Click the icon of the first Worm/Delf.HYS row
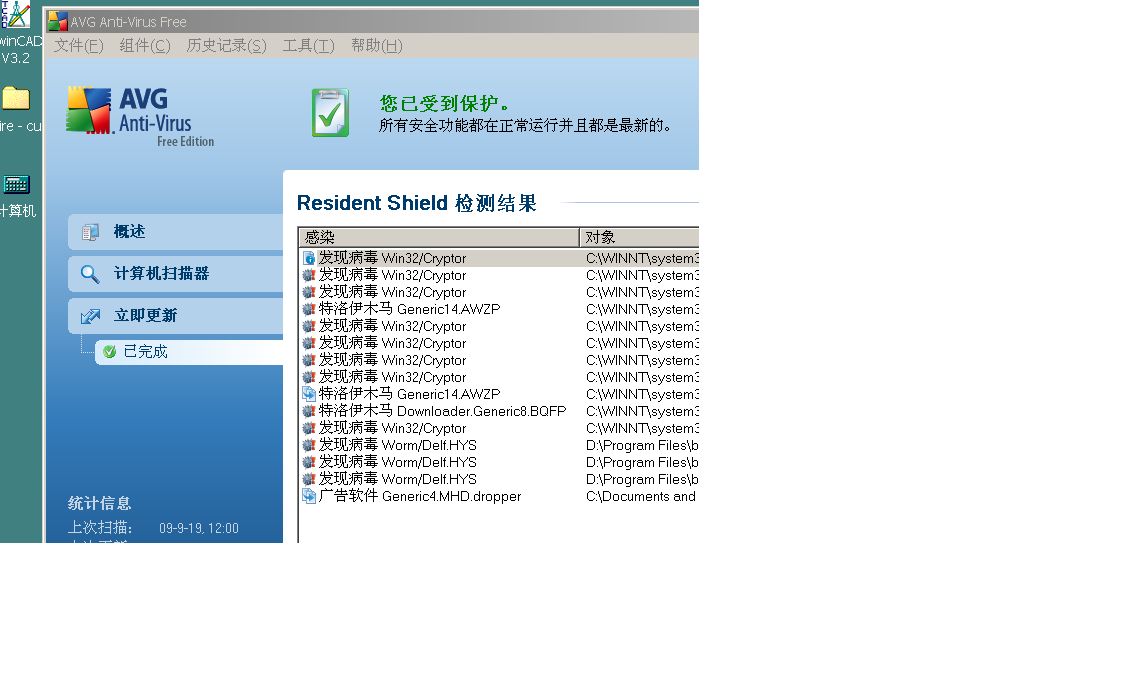This screenshot has height=679, width=1124. [309, 445]
